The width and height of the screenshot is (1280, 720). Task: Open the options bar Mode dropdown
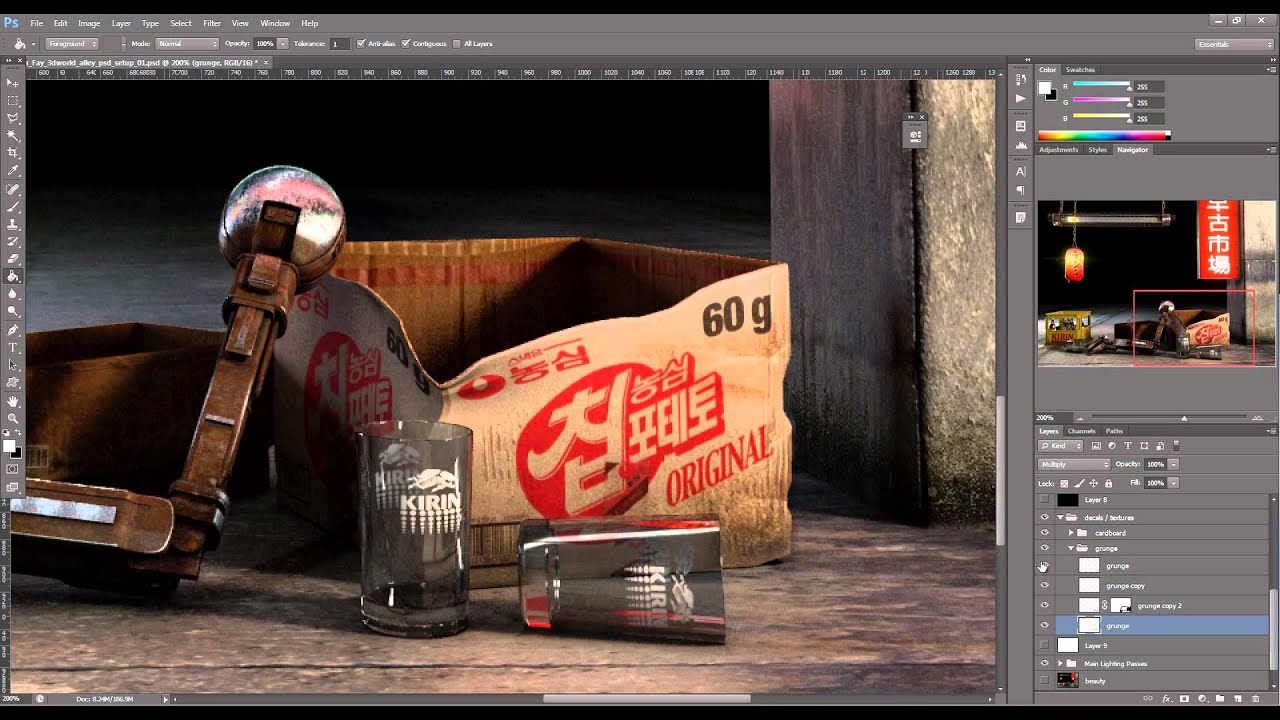187,44
